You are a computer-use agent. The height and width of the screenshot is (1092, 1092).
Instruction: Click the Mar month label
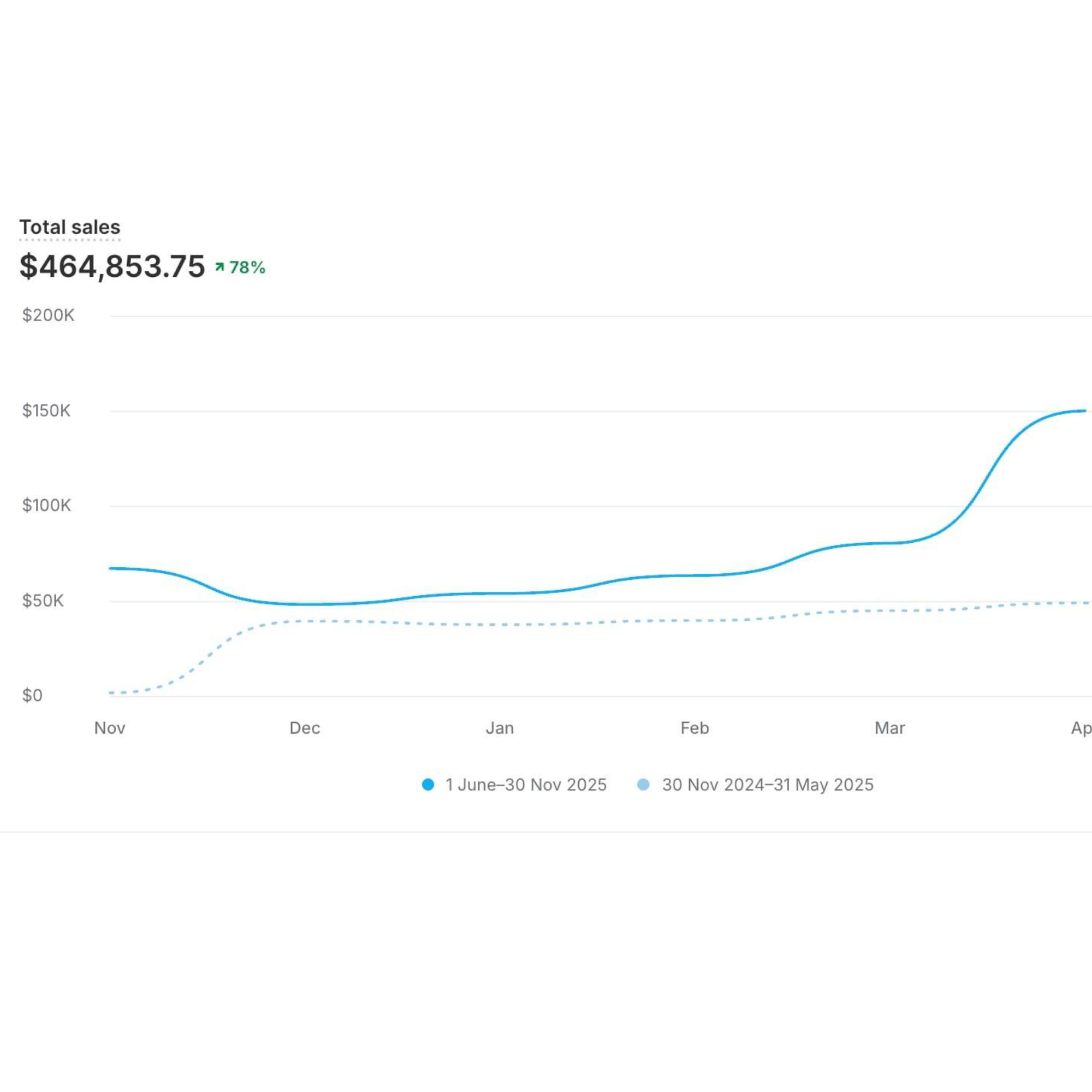[x=889, y=728]
